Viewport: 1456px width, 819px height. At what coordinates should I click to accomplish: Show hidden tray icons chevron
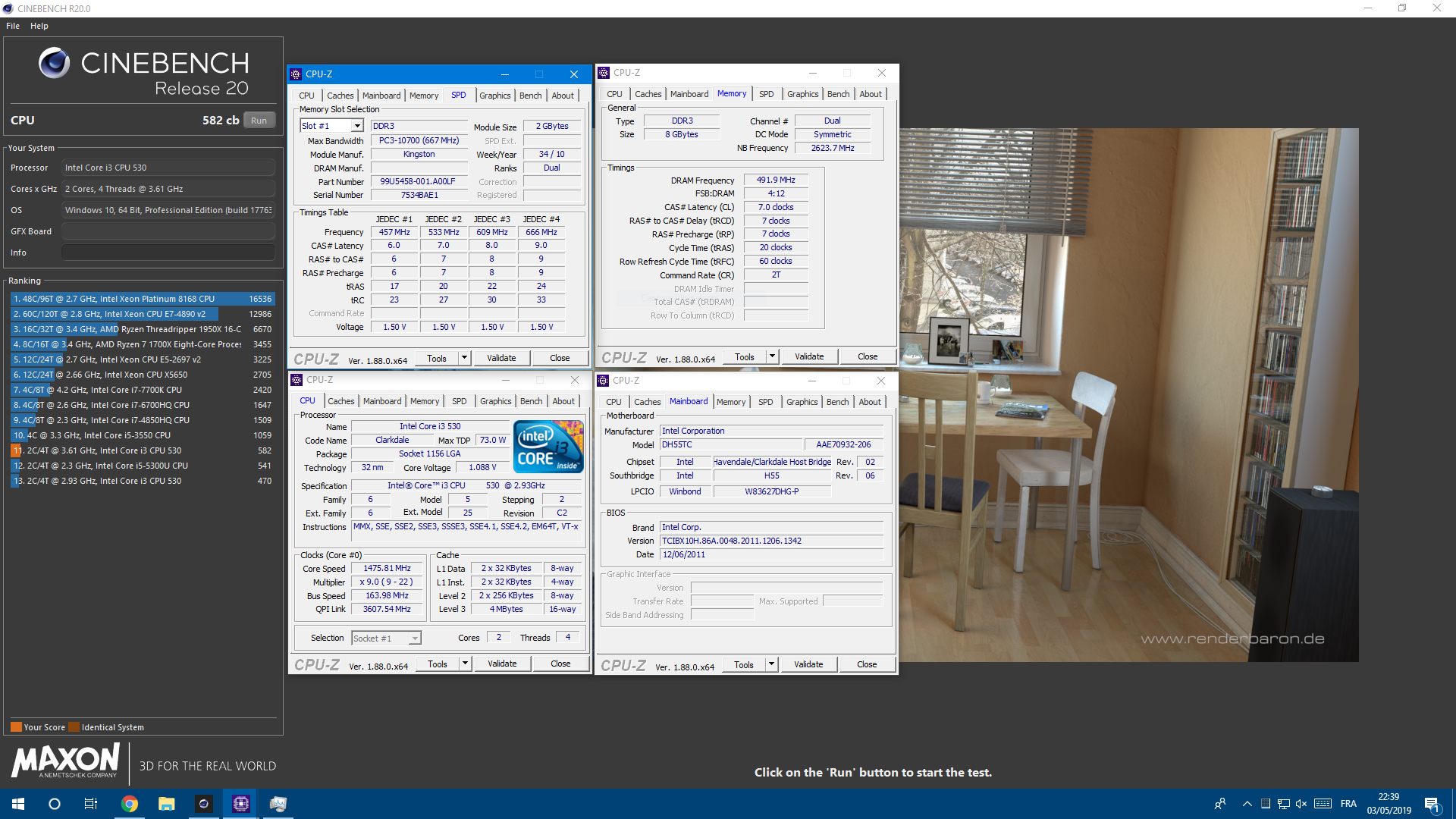1247,804
